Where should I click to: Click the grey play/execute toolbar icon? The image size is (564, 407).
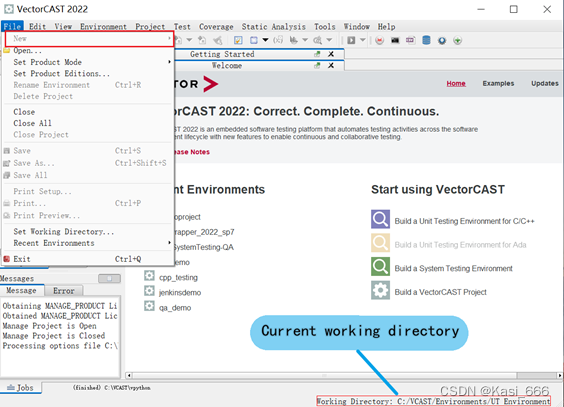tap(351, 40)
